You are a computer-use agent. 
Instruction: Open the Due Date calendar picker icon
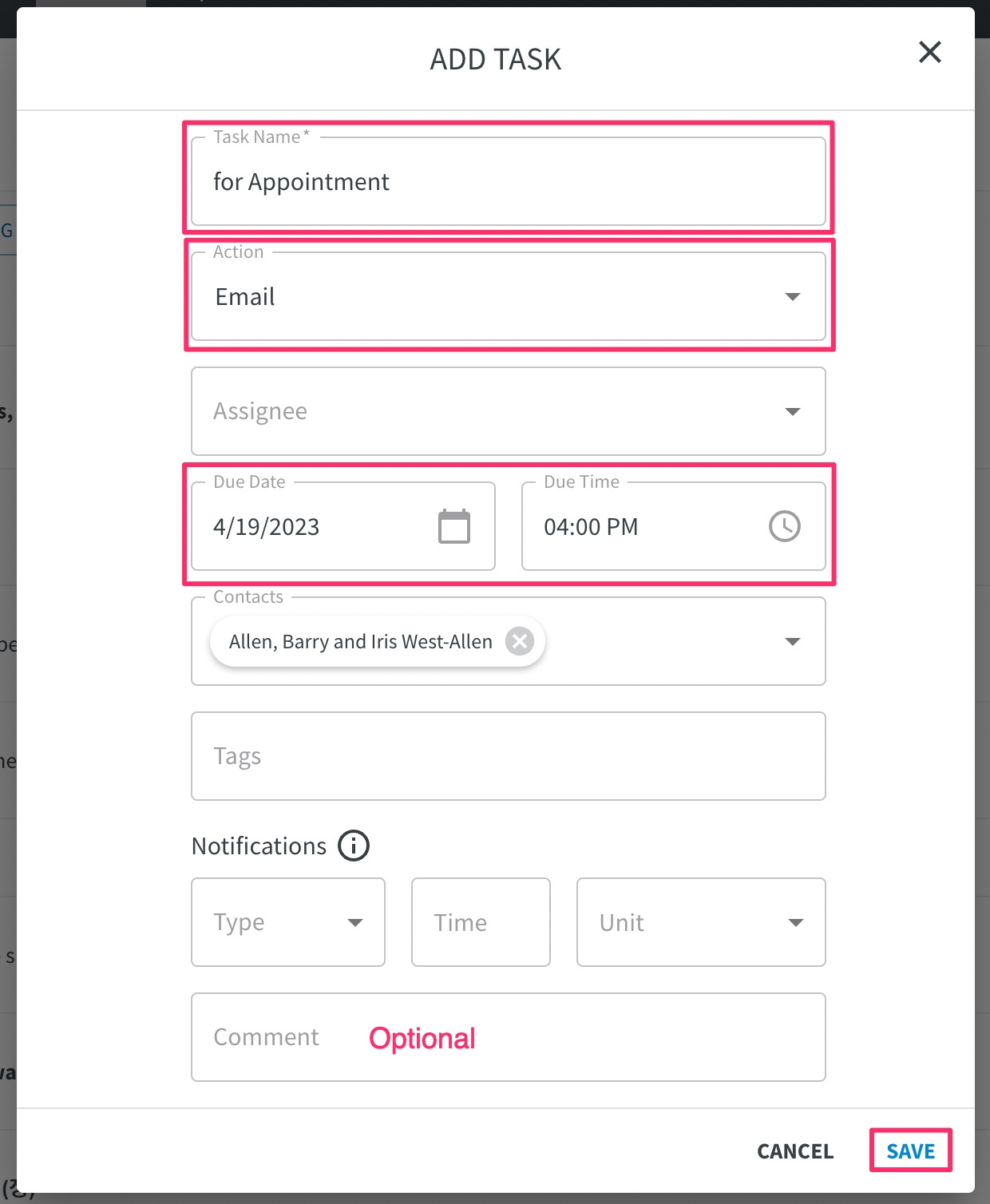(454, 526)
